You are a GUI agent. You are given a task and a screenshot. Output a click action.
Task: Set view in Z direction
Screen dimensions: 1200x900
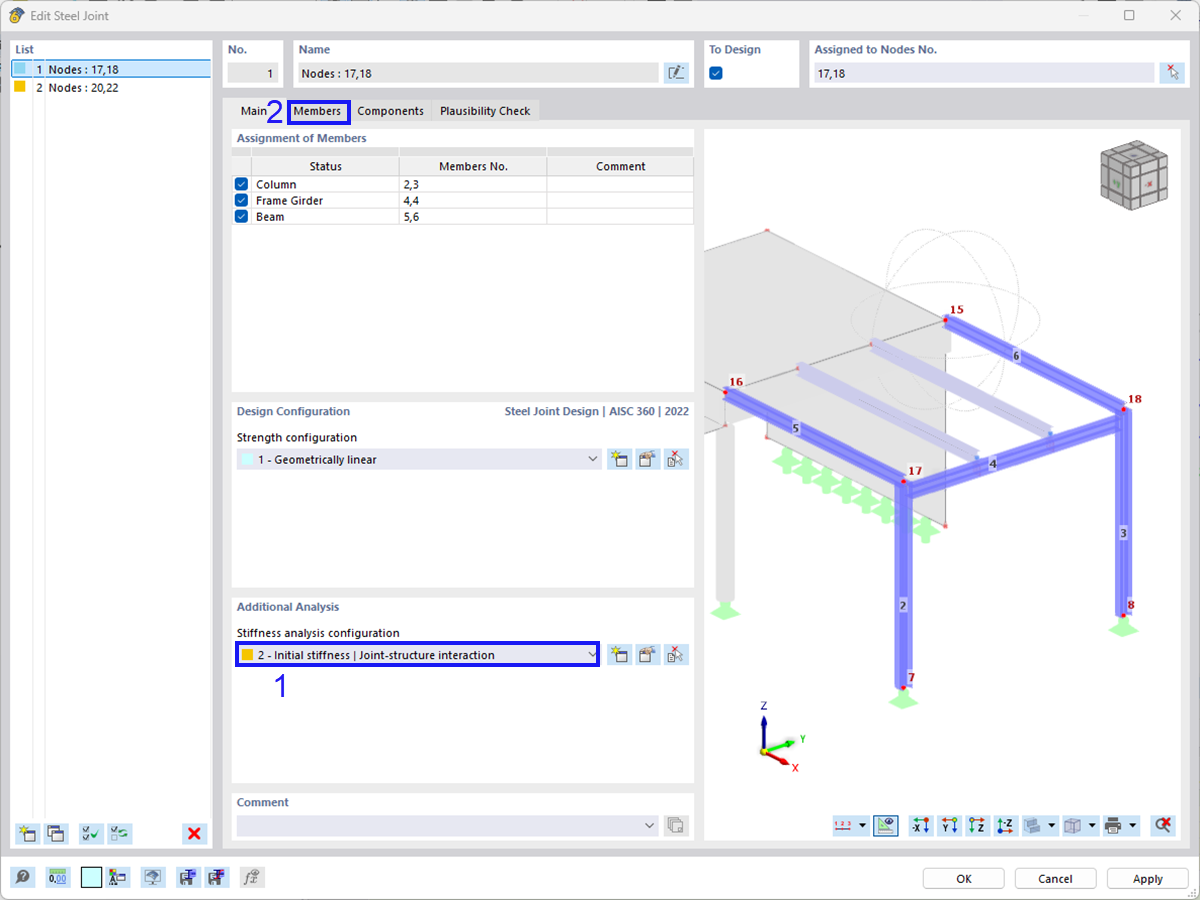[978, 825]
